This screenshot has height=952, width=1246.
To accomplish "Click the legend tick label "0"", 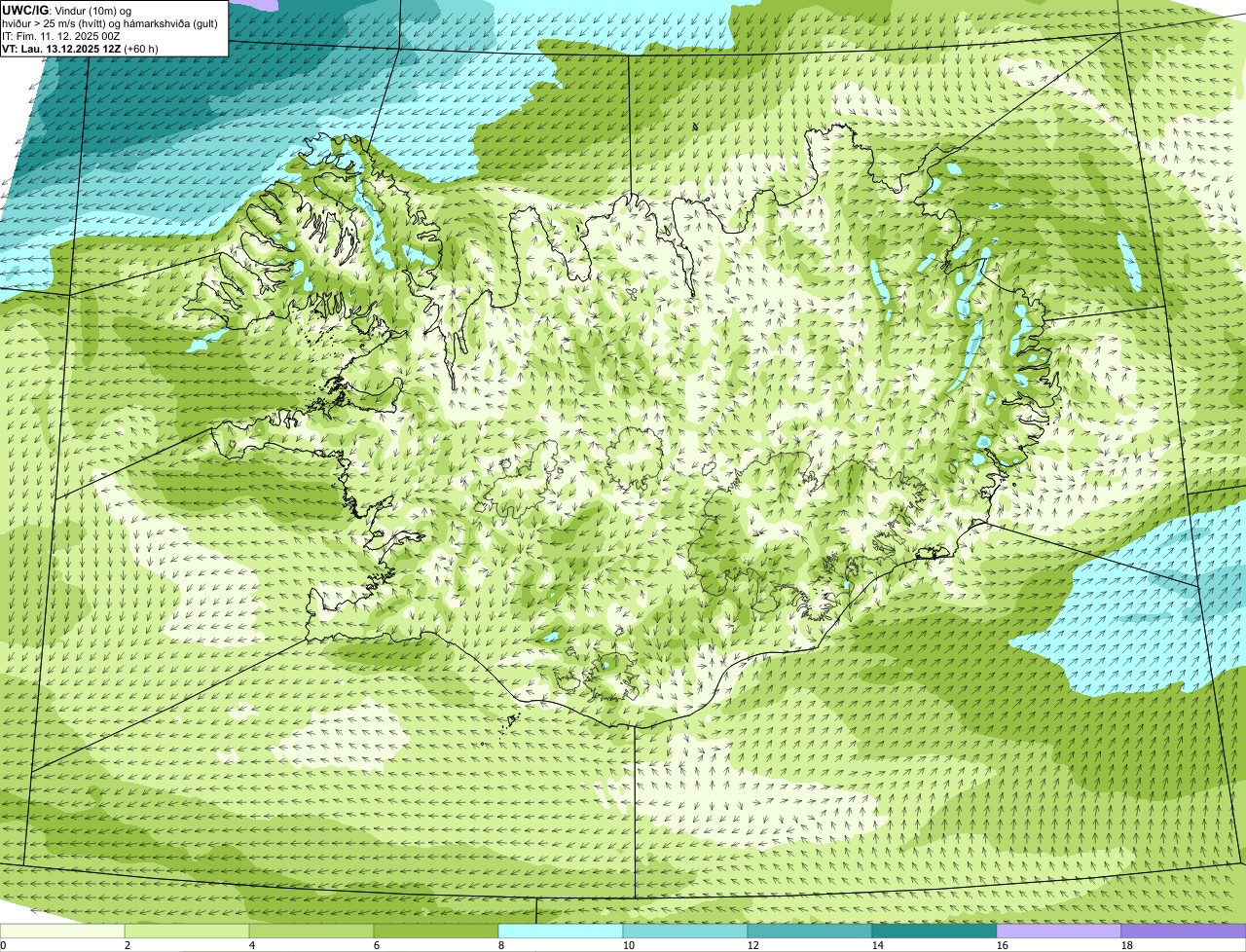I will [x=3, y=945].
